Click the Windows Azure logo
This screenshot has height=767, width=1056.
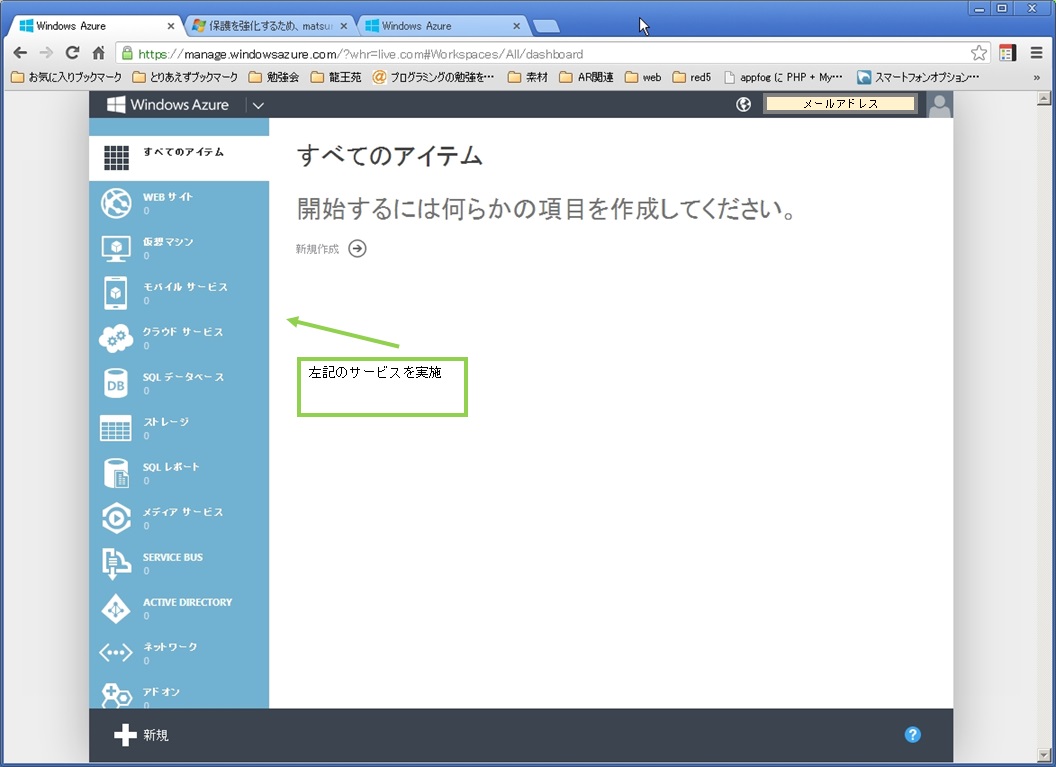[168, 104]
